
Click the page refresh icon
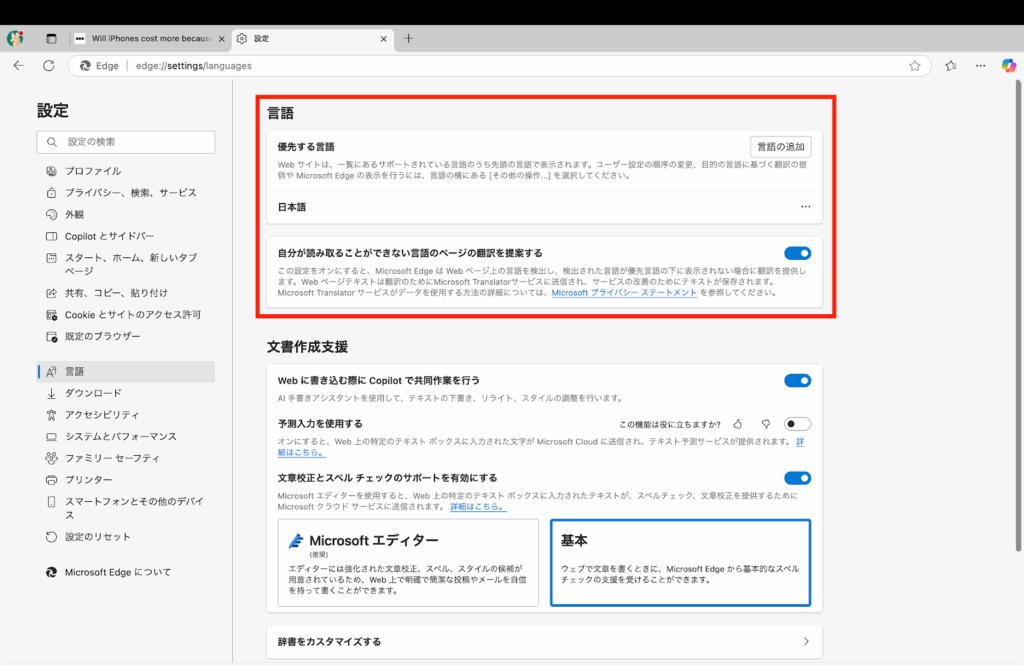pos(48,66)
